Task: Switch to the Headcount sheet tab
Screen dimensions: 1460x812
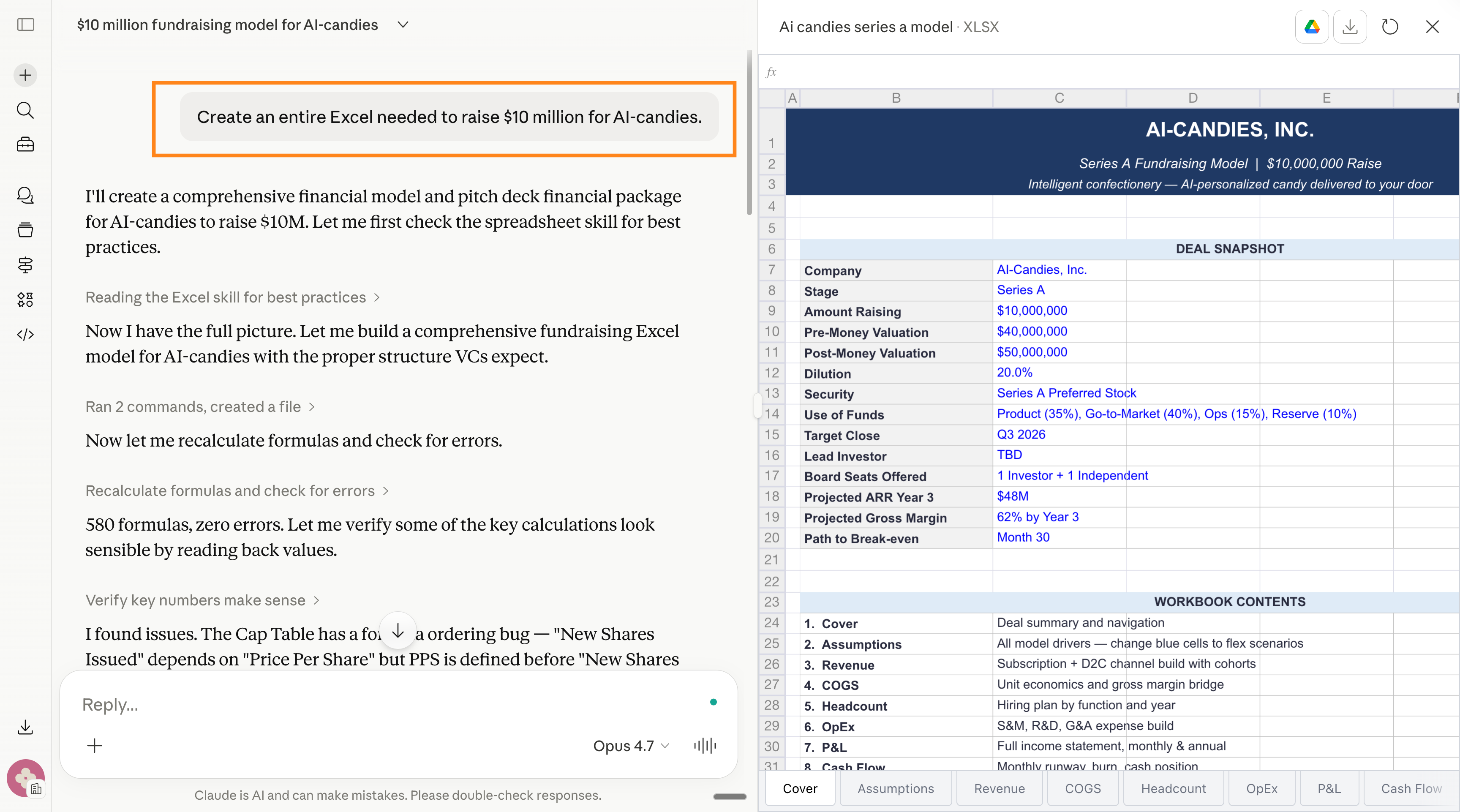Action: 1173,788
